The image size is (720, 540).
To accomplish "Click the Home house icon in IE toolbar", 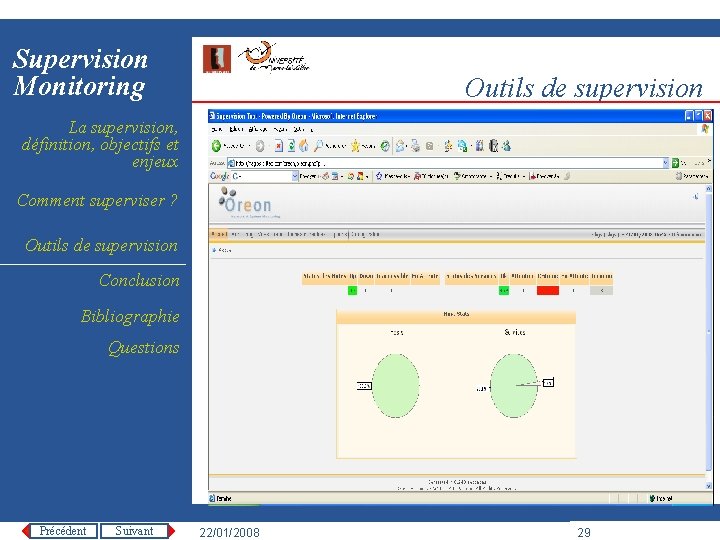I will click(x=304, y=146).
